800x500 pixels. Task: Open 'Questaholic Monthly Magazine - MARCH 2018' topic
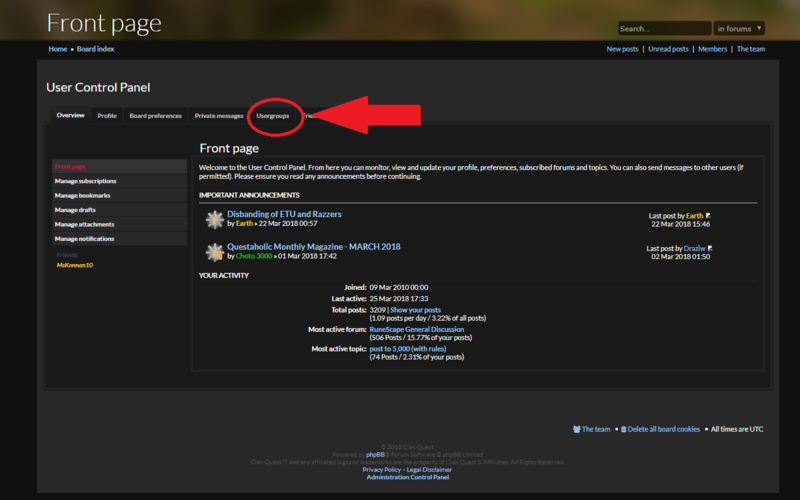[314, 247]
